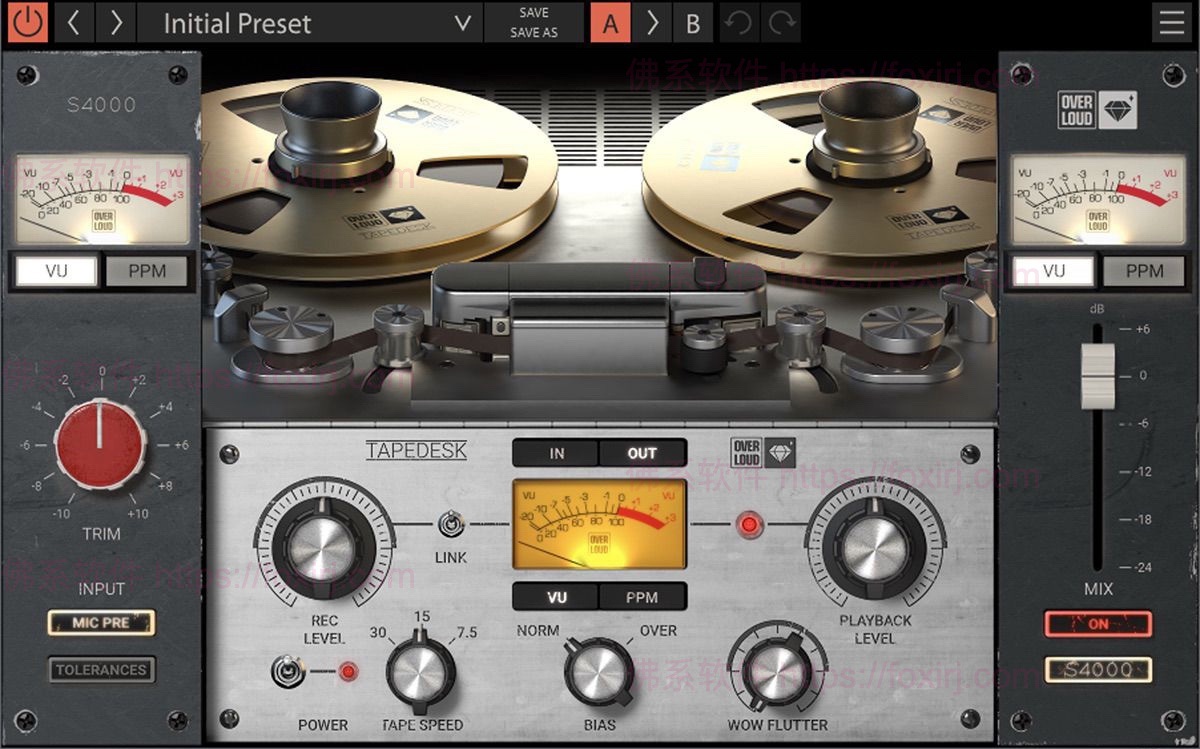Click the MIX slider on the right
The width and height of the screenshot is (1200, 749).
1096,377
